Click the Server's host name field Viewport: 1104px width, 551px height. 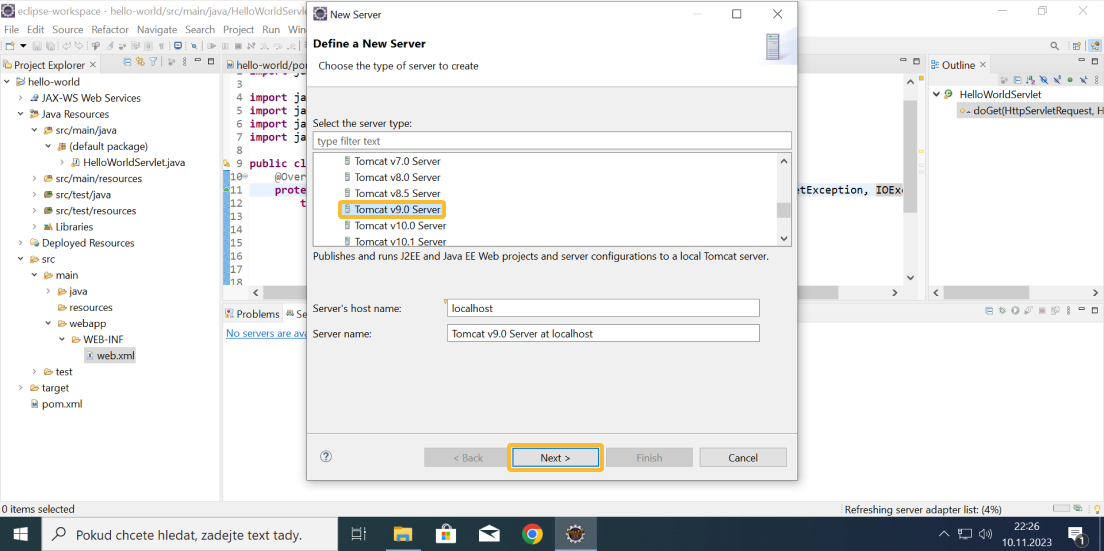603,308
